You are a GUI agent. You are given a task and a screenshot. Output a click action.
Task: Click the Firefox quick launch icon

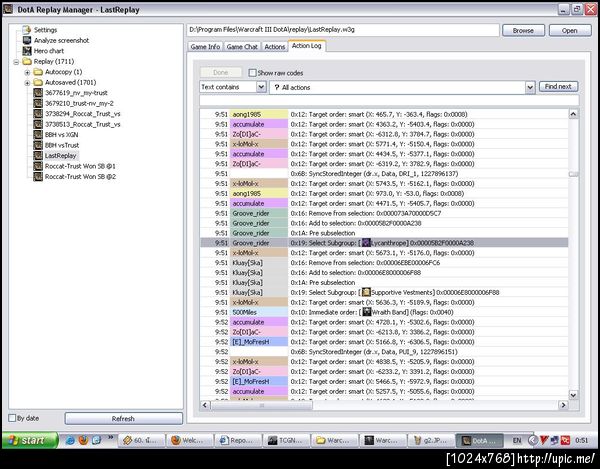coord(83,440)
